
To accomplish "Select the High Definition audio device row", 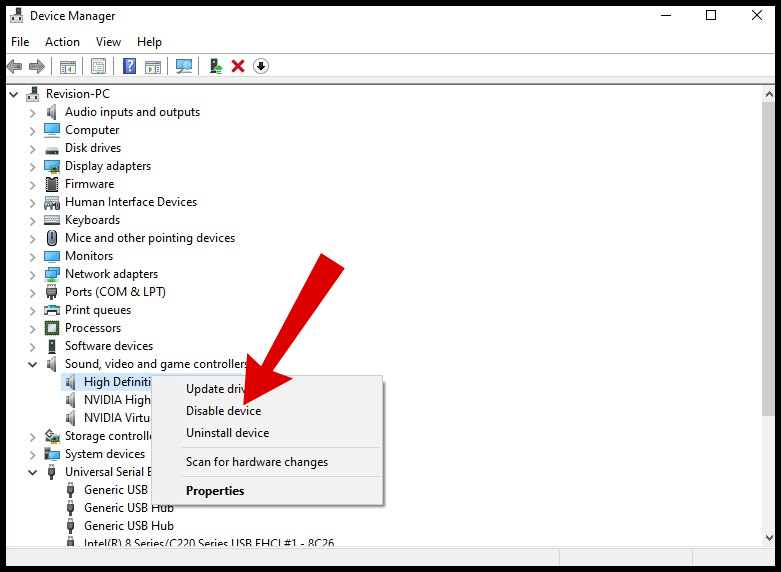I will [x=117, y=382].
